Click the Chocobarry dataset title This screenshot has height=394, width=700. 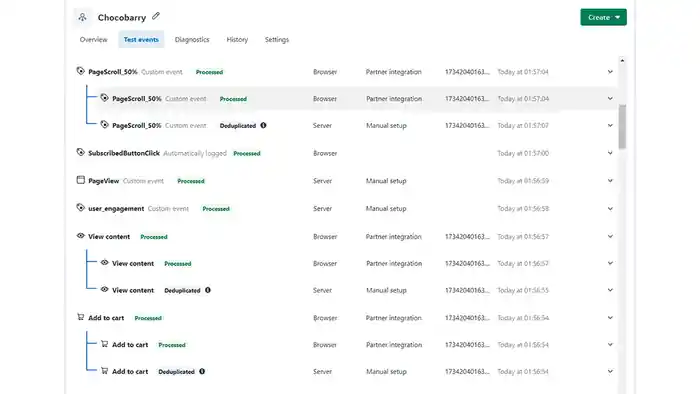pyautogui.click(x=122, y=17)
